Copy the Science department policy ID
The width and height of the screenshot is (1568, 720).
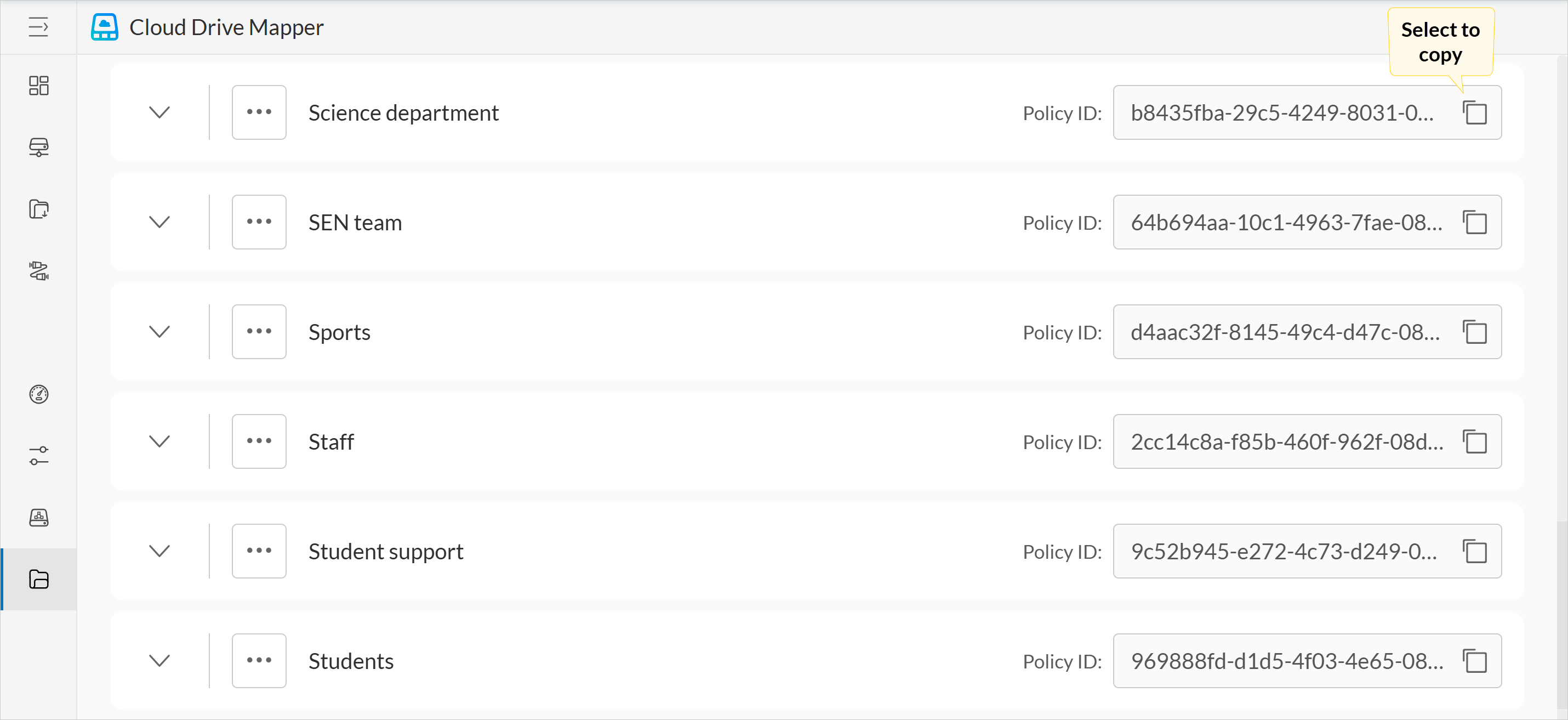tap(1475, 113)
